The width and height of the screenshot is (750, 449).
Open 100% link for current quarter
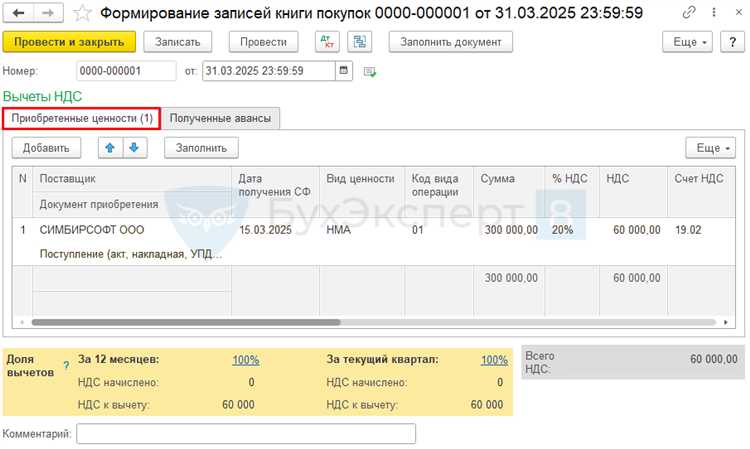[494, 360]
